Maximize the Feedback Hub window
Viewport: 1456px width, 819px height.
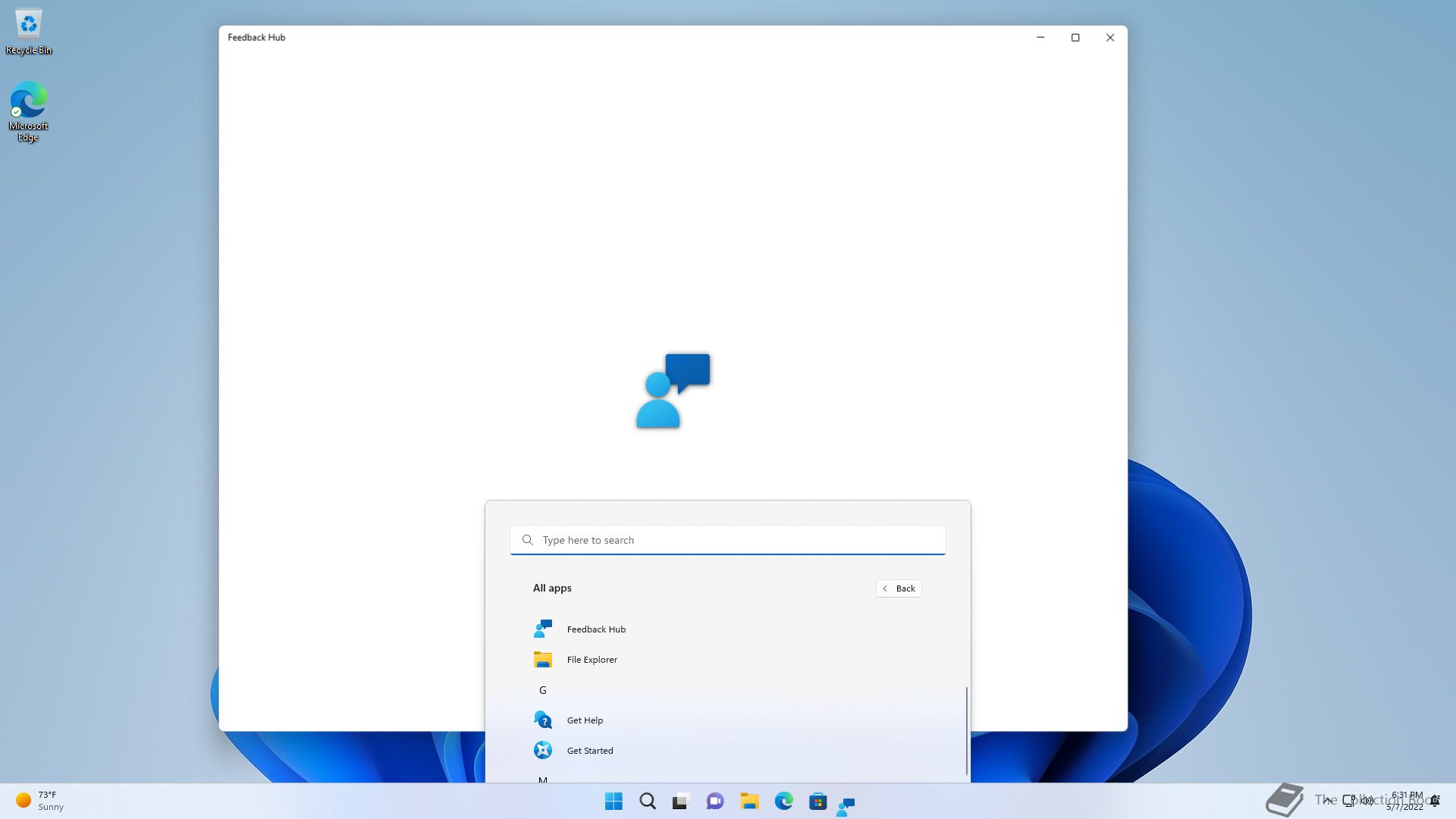point(1075,37)
